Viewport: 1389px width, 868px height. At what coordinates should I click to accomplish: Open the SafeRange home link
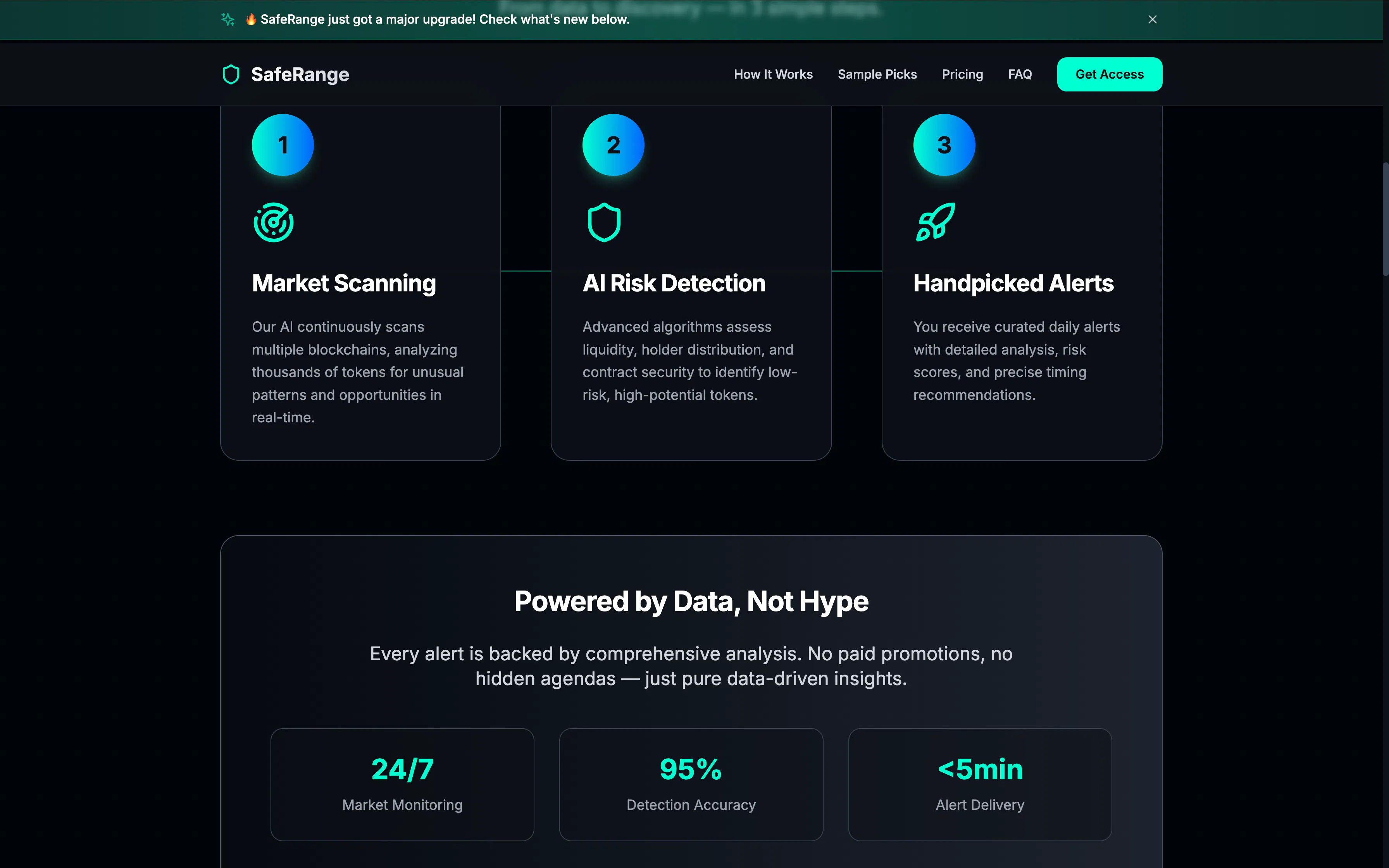285,75
